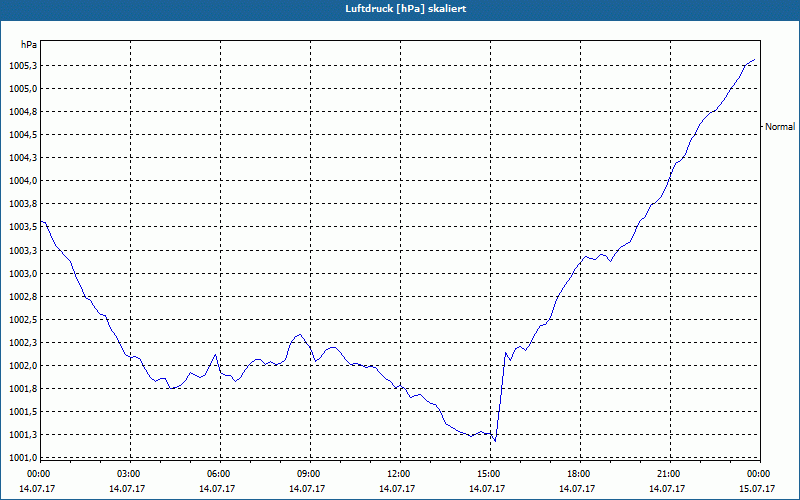Click the 06:00 x-axis label
Screen dimensions: 800x500
(x=218, y=474)
